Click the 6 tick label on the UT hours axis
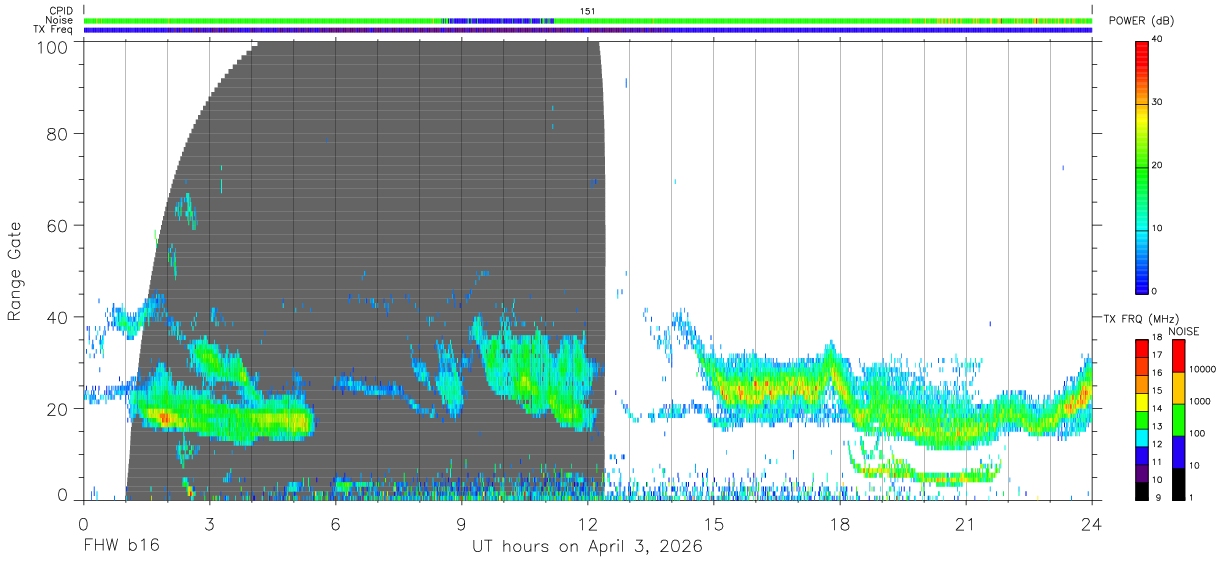The height and width of the screenshot is (567, 1228). (x=335, y=524)
